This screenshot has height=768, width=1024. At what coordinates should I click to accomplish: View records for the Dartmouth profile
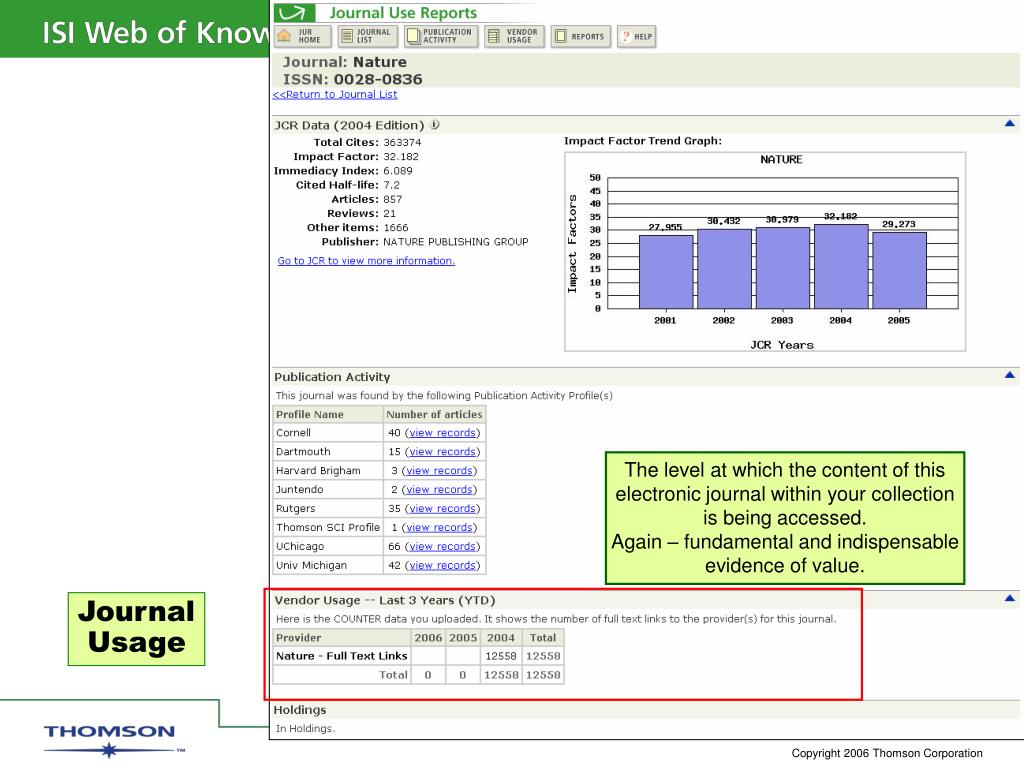pos(442,452)
